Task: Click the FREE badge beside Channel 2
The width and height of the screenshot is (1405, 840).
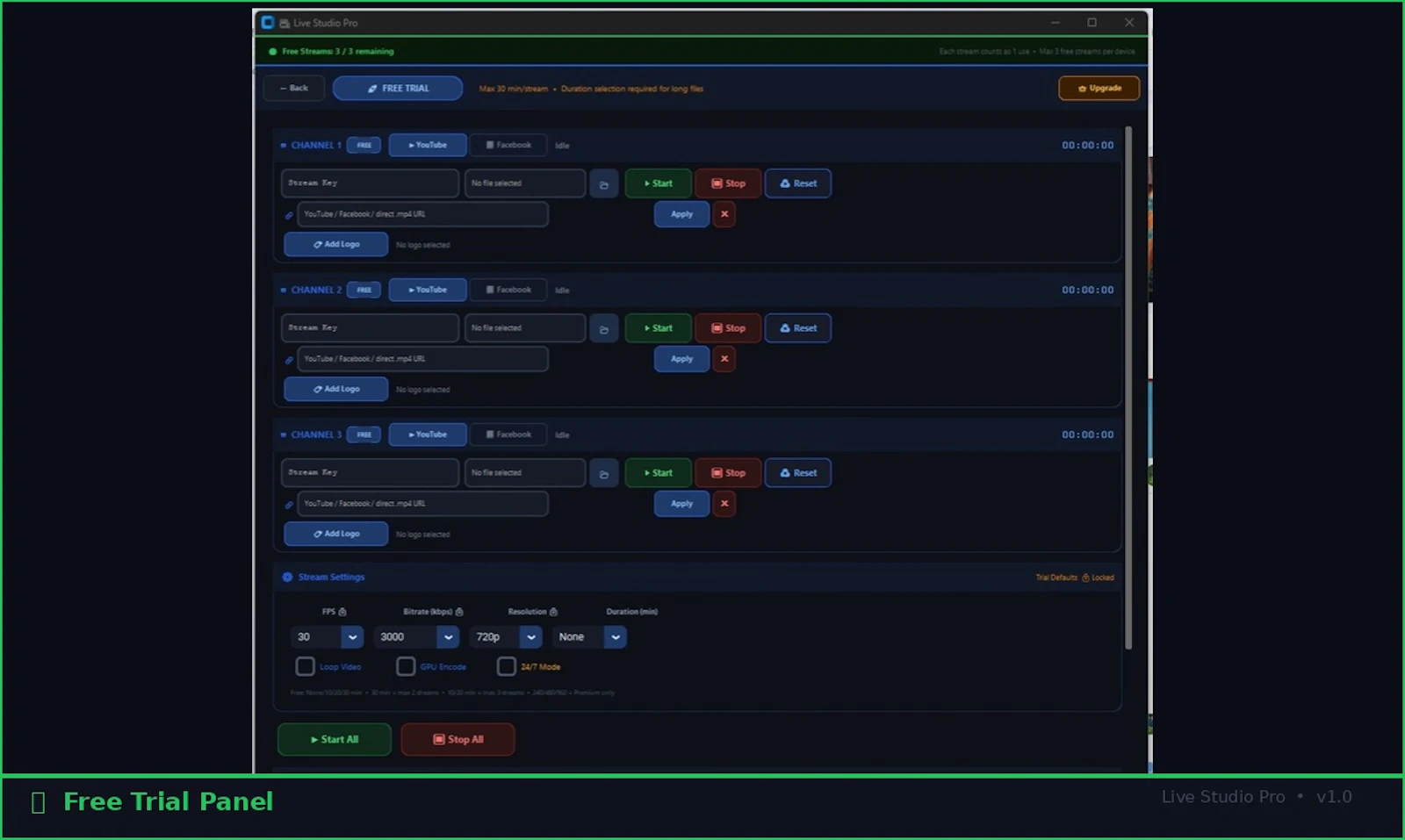Action: pyautogui.click(x=364, y=290)
